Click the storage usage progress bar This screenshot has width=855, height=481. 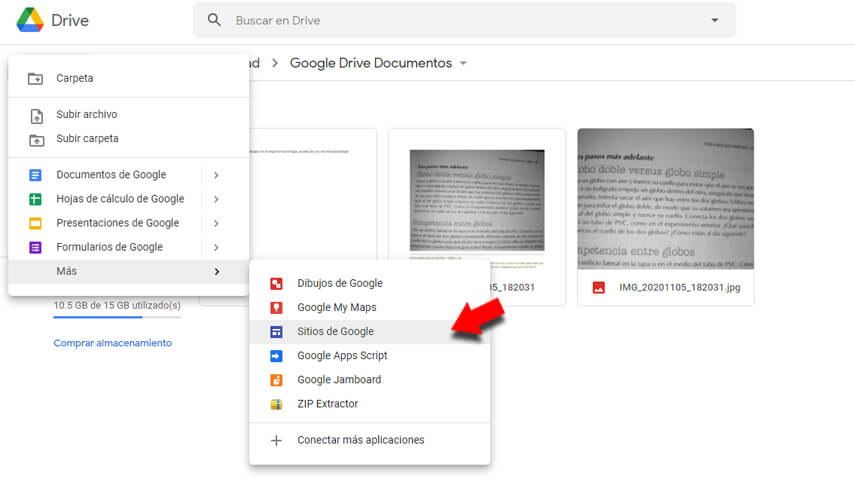(x=117, y=318)
